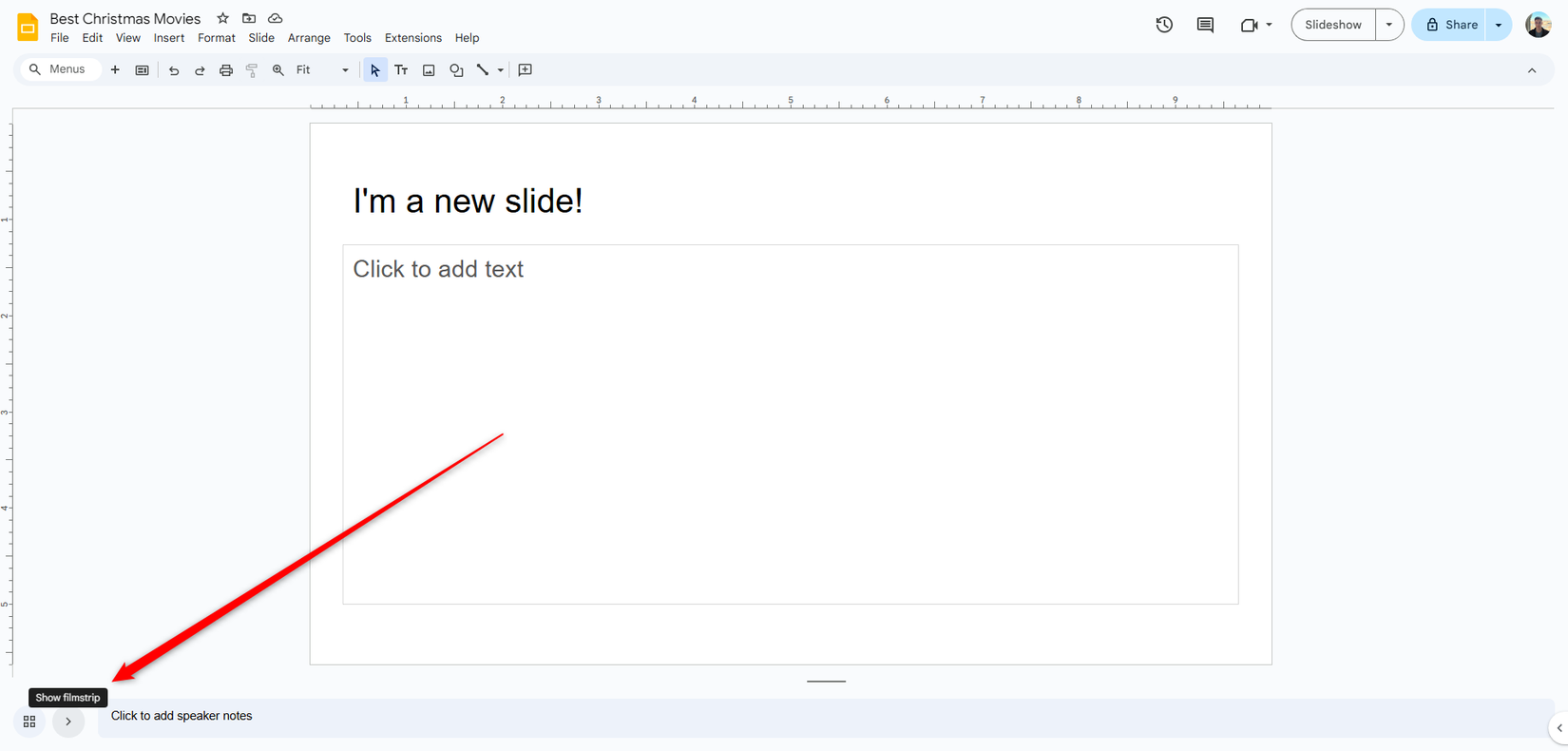This screenshot has height=751, width=1568.
Task: Redo the last undone action
Action: (x=200, y=69)
